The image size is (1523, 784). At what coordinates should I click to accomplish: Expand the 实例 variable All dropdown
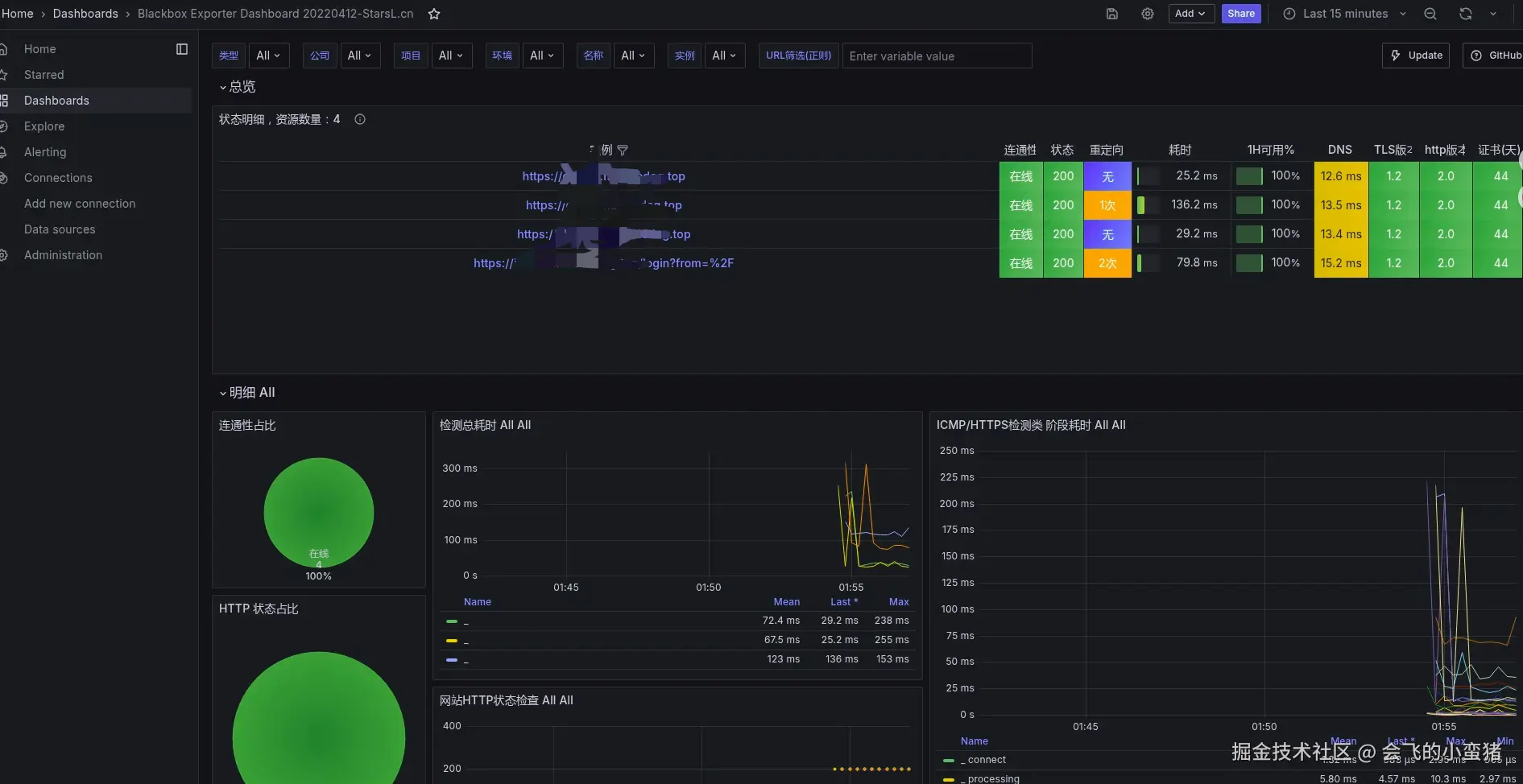725,56
